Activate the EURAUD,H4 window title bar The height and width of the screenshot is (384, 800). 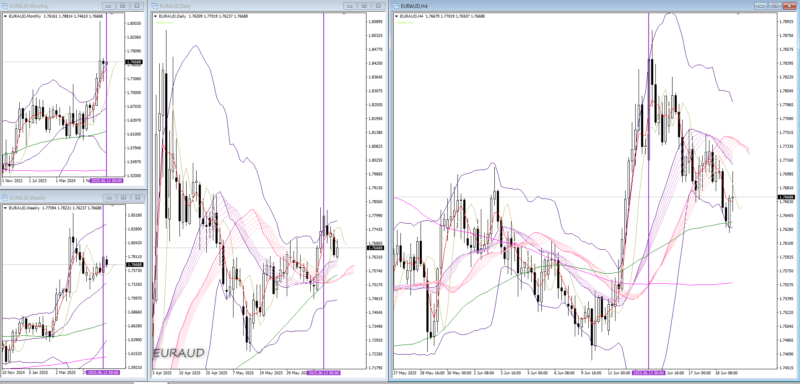pyautogui.click(x=571, y=6)
